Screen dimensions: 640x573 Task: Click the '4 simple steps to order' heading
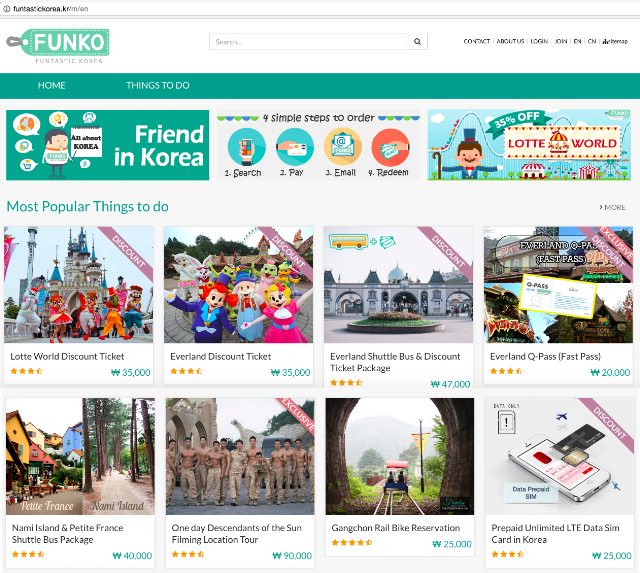pos(318,118)
